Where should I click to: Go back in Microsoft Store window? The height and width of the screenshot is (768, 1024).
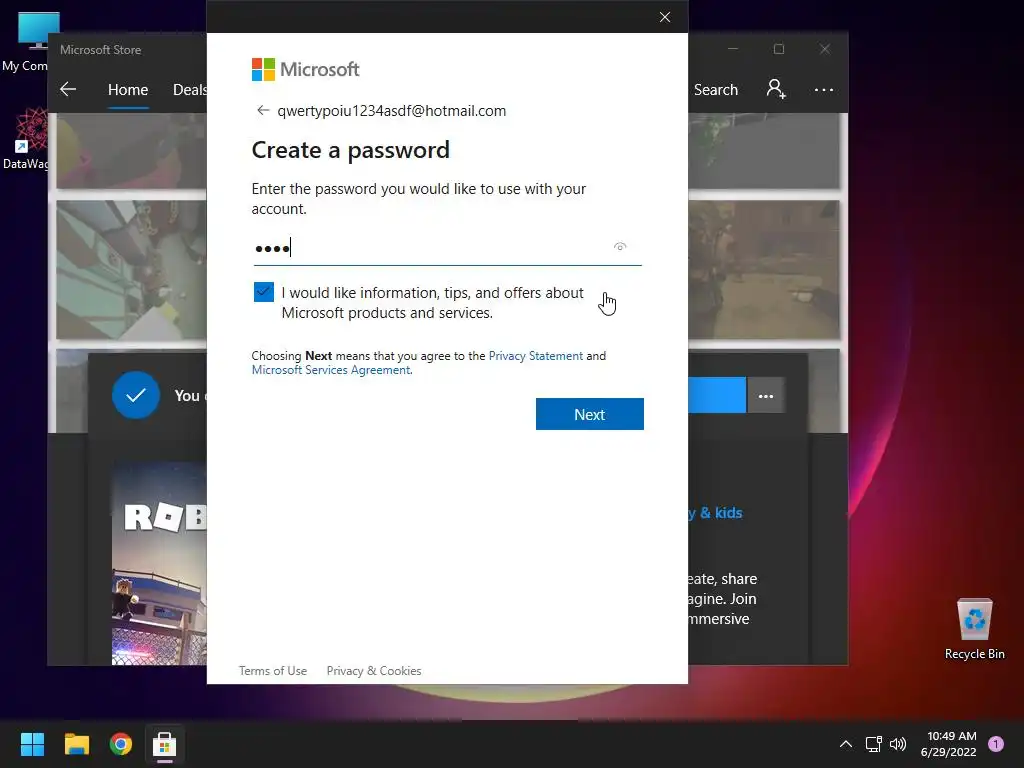coord(68,89)
